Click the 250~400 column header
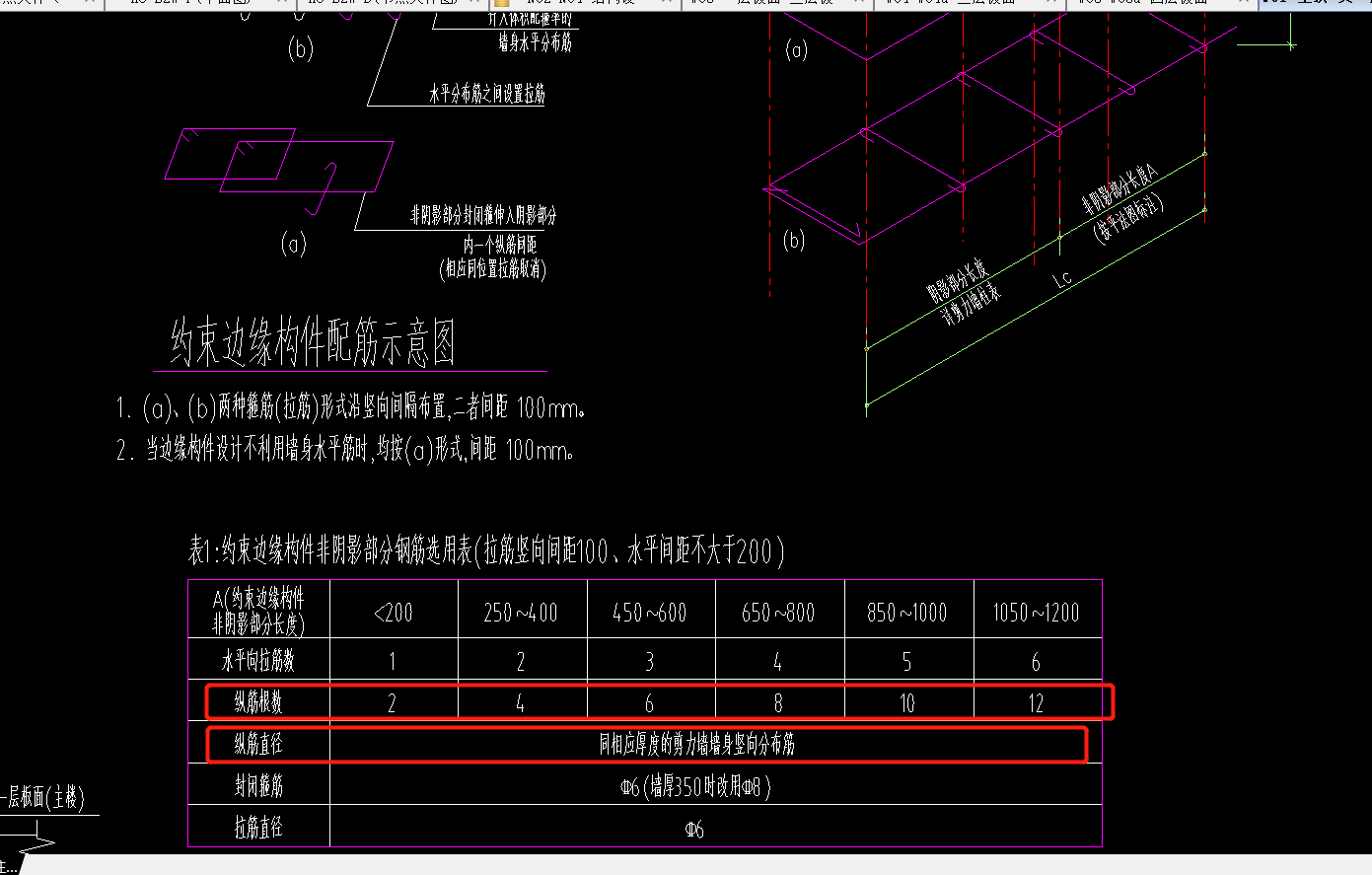Viewport: 1372px width, 875px height. point(521,613)
